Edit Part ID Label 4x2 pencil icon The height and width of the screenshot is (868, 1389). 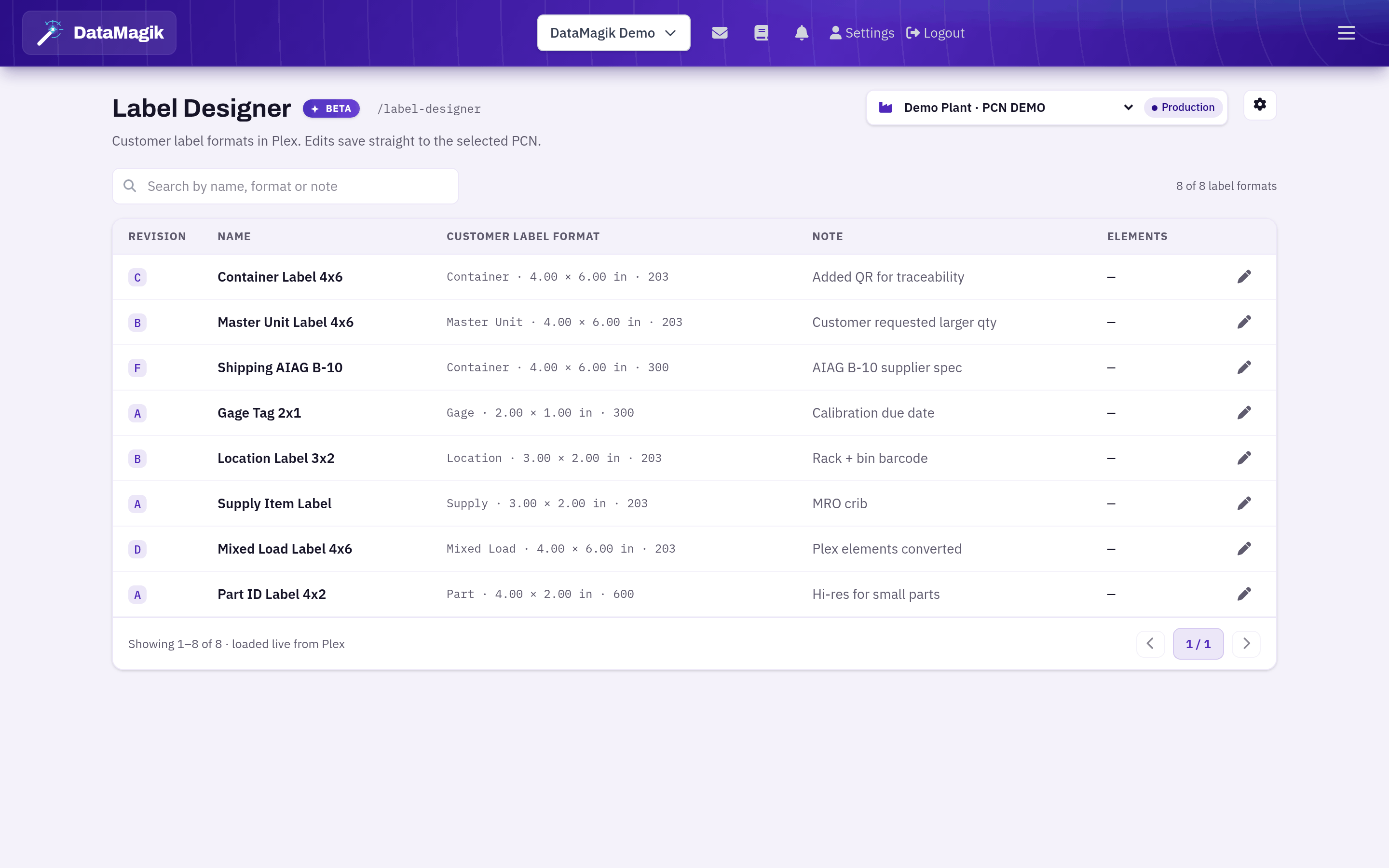pos(1244,594)
